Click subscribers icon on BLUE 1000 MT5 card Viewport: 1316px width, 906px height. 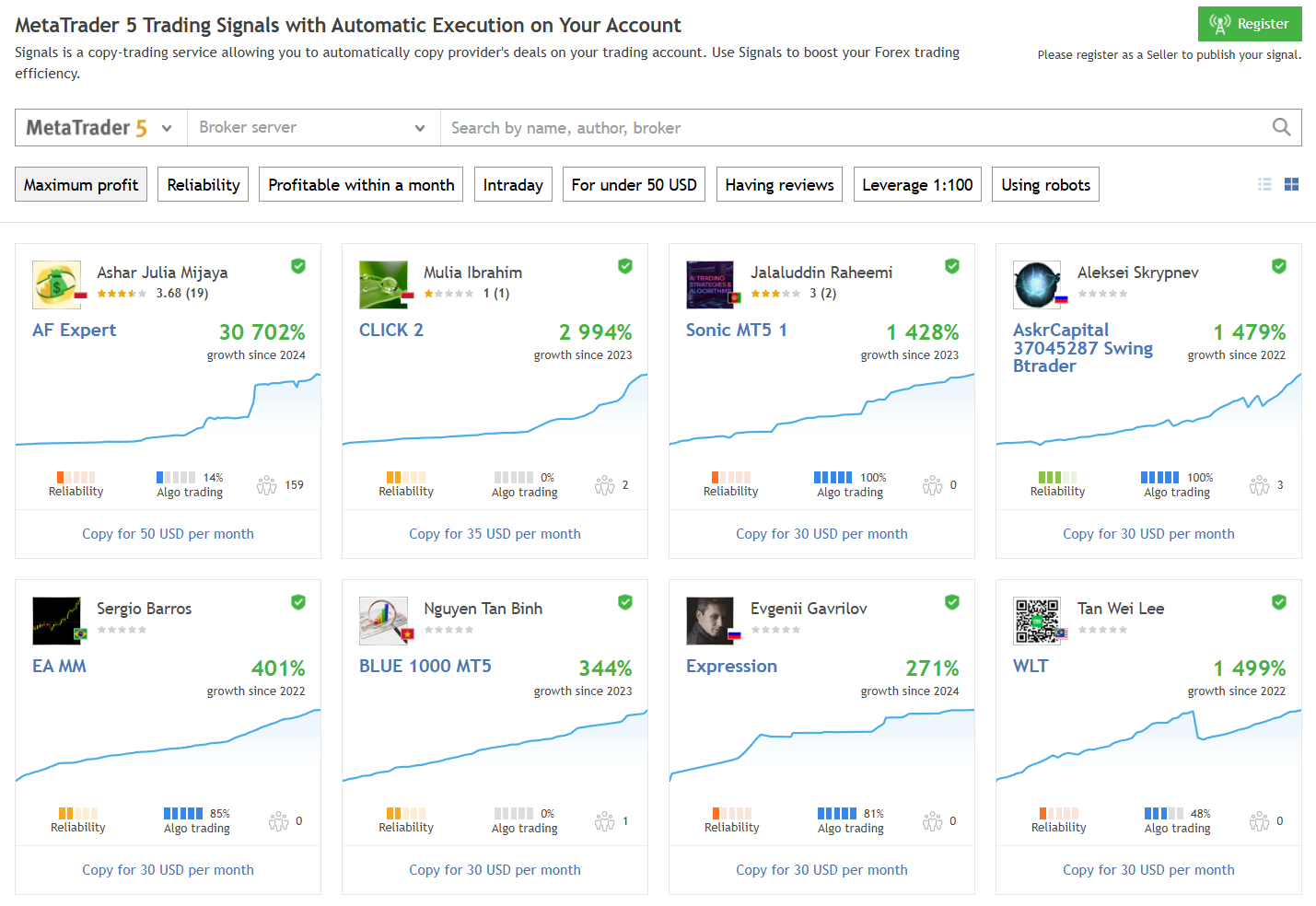604,821
